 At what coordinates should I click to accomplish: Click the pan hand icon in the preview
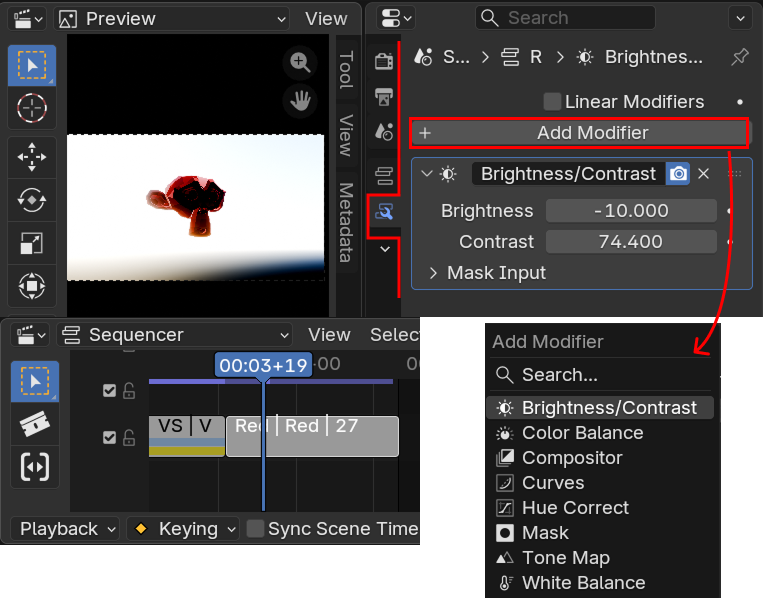click(x=299, y=99)
